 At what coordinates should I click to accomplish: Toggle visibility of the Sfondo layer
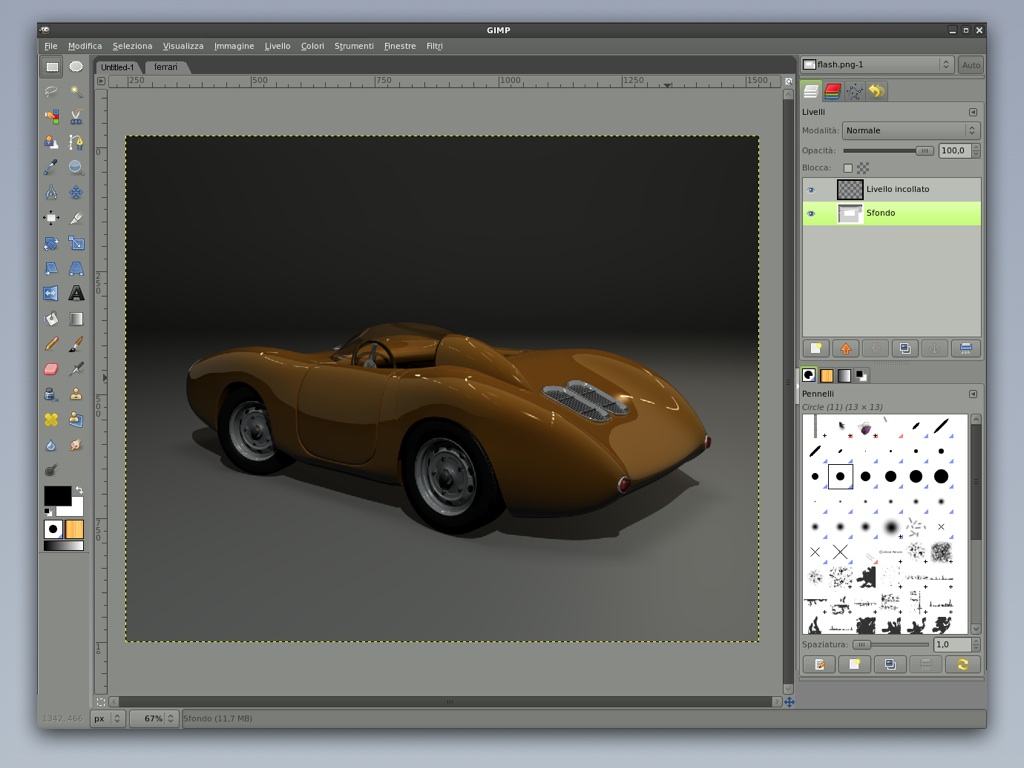coord(811,213)
